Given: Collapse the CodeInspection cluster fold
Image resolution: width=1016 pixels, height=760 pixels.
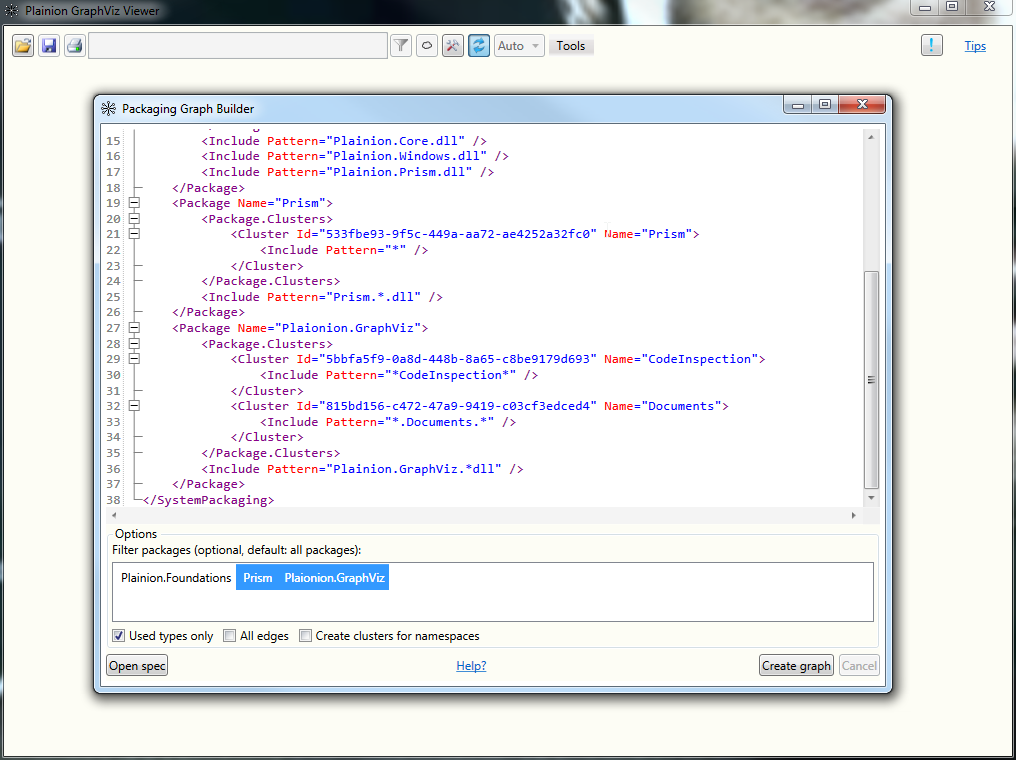Looking at the screenshot, I should click(134, 359).
